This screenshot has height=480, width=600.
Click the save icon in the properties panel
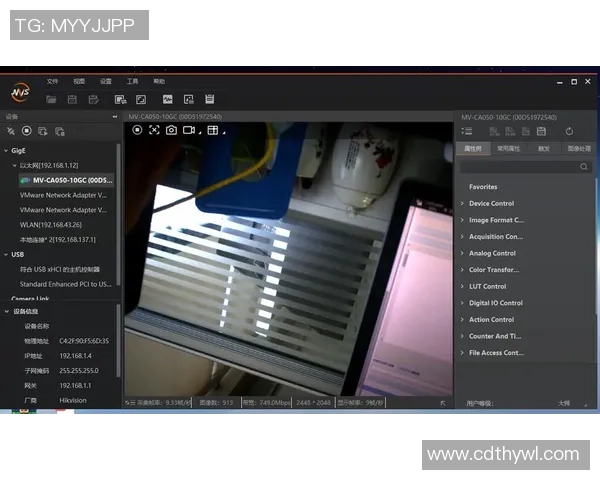(x=541, y=131)
